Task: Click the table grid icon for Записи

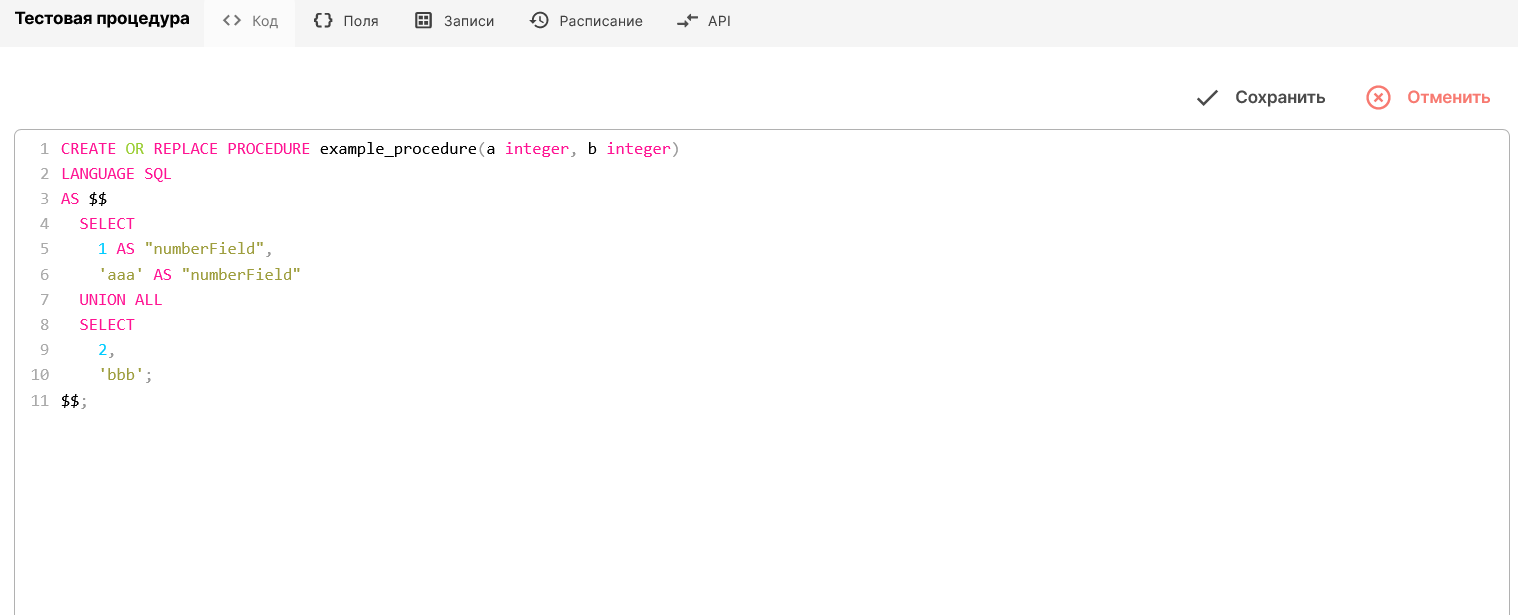Action: click(x=423, y=21)
